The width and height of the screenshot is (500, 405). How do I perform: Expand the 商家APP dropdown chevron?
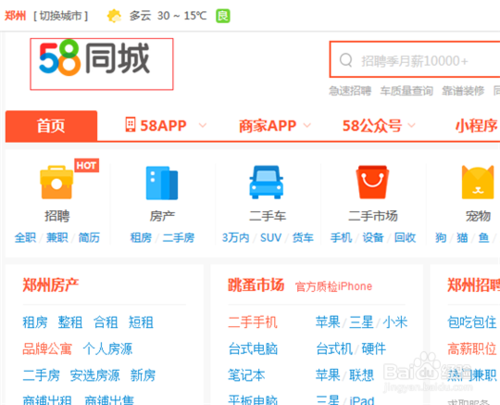pos(307,125)
